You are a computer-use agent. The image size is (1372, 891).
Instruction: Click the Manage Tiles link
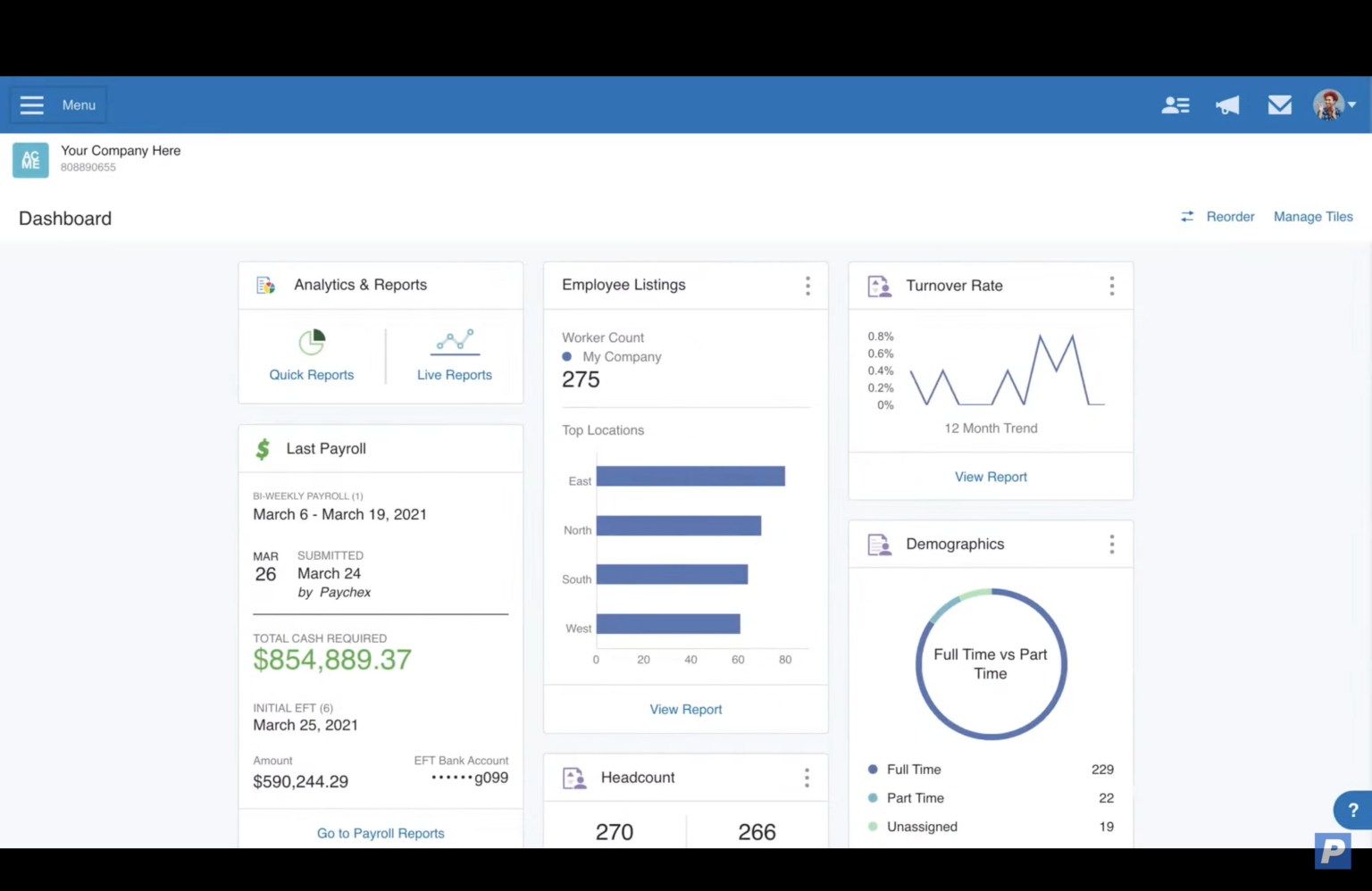point(1313,216)
